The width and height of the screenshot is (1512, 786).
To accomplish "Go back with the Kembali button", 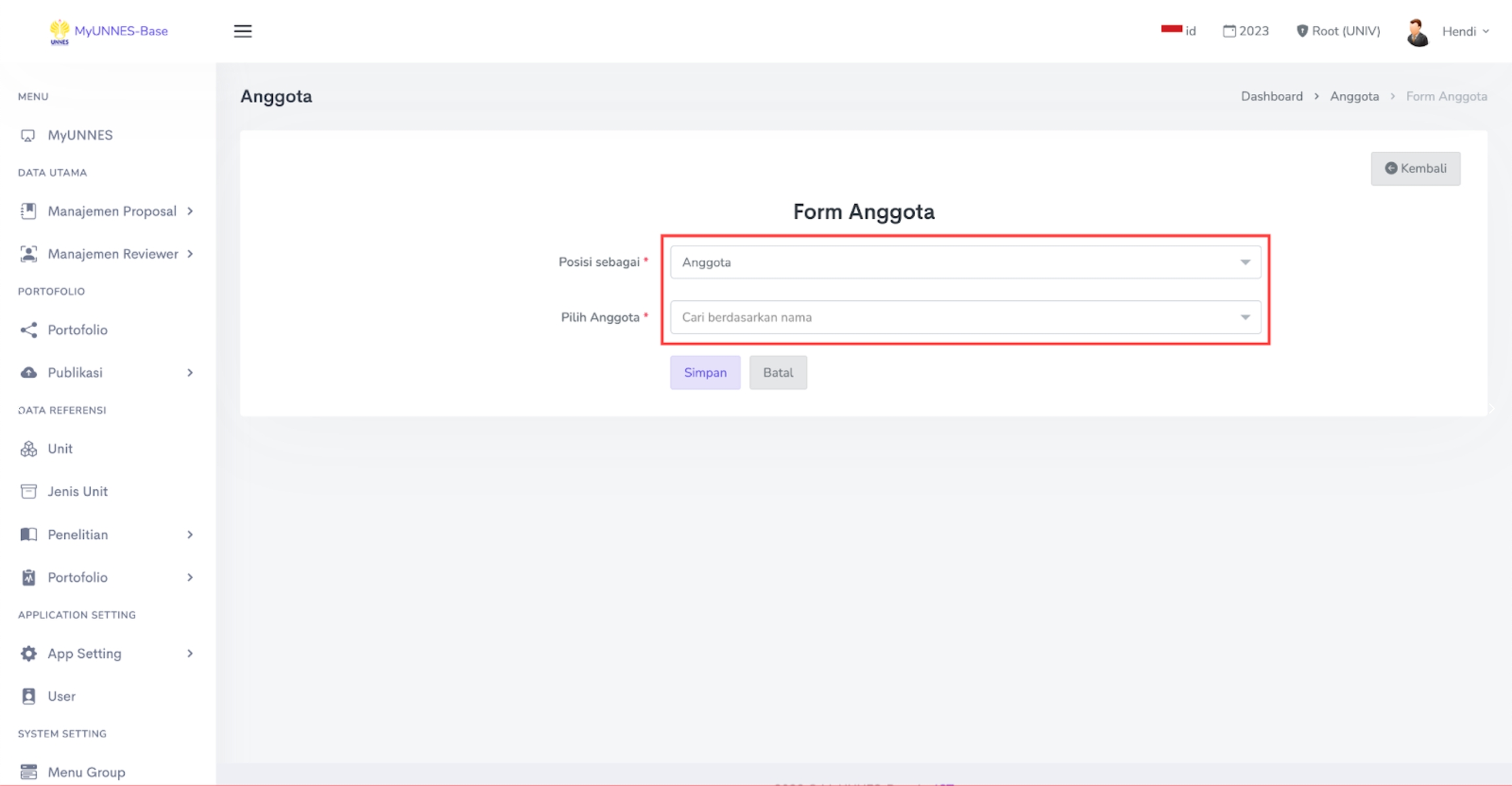I will tap(1415, 169).
